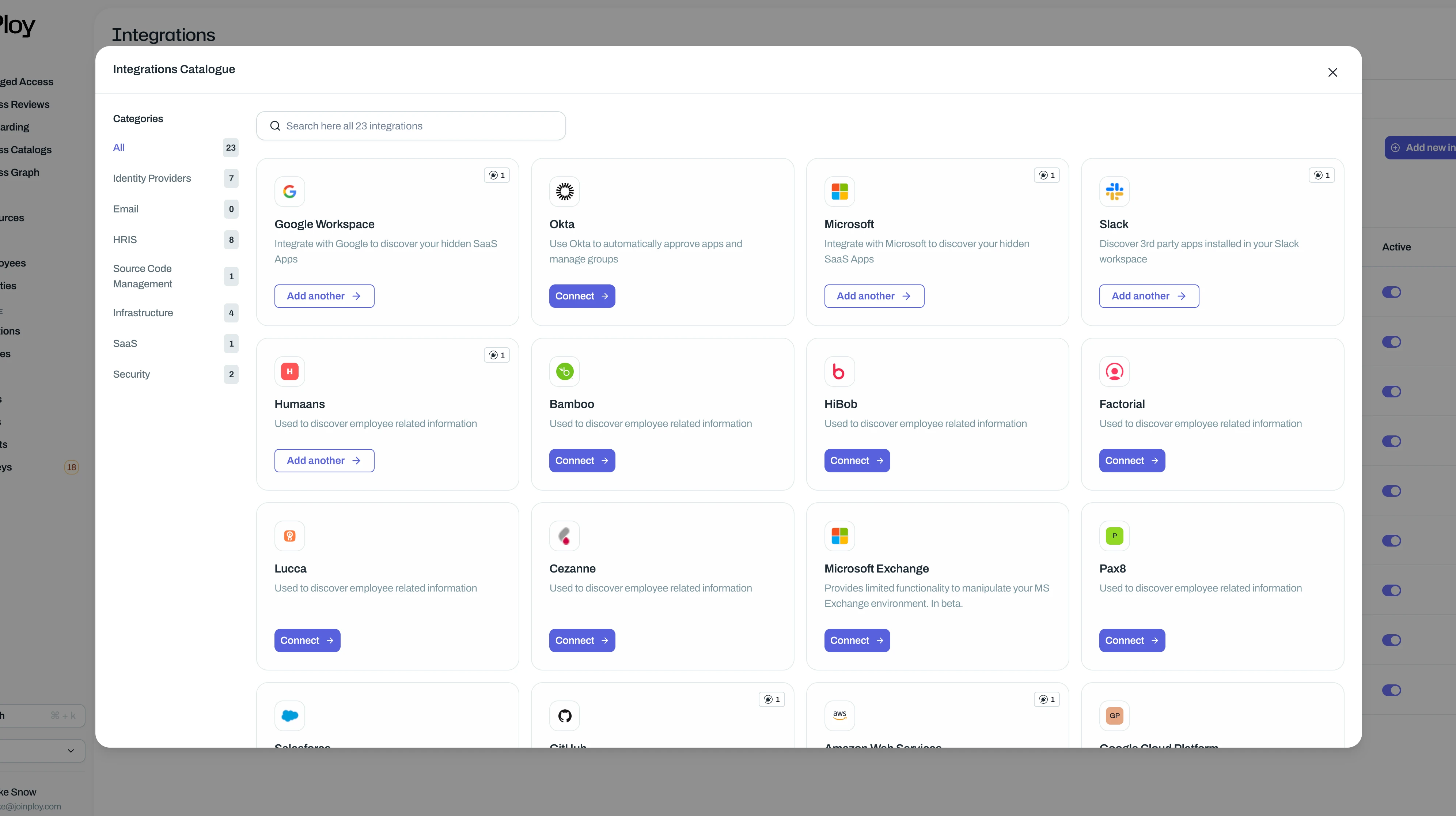The height and width of the screenshot is (816, 1456).
Task: Click the Microsoft card's four-square logo
Action: point(839,192)
